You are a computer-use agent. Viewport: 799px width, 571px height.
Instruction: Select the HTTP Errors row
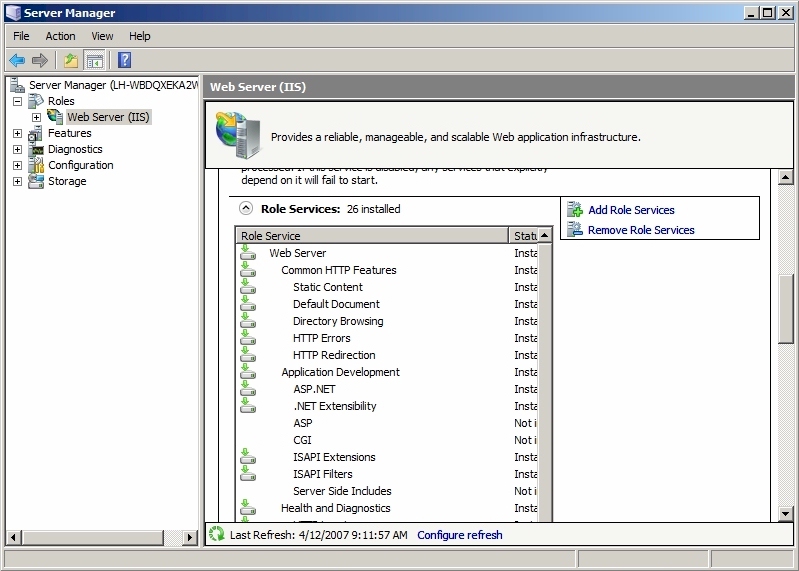coord(387,338)
